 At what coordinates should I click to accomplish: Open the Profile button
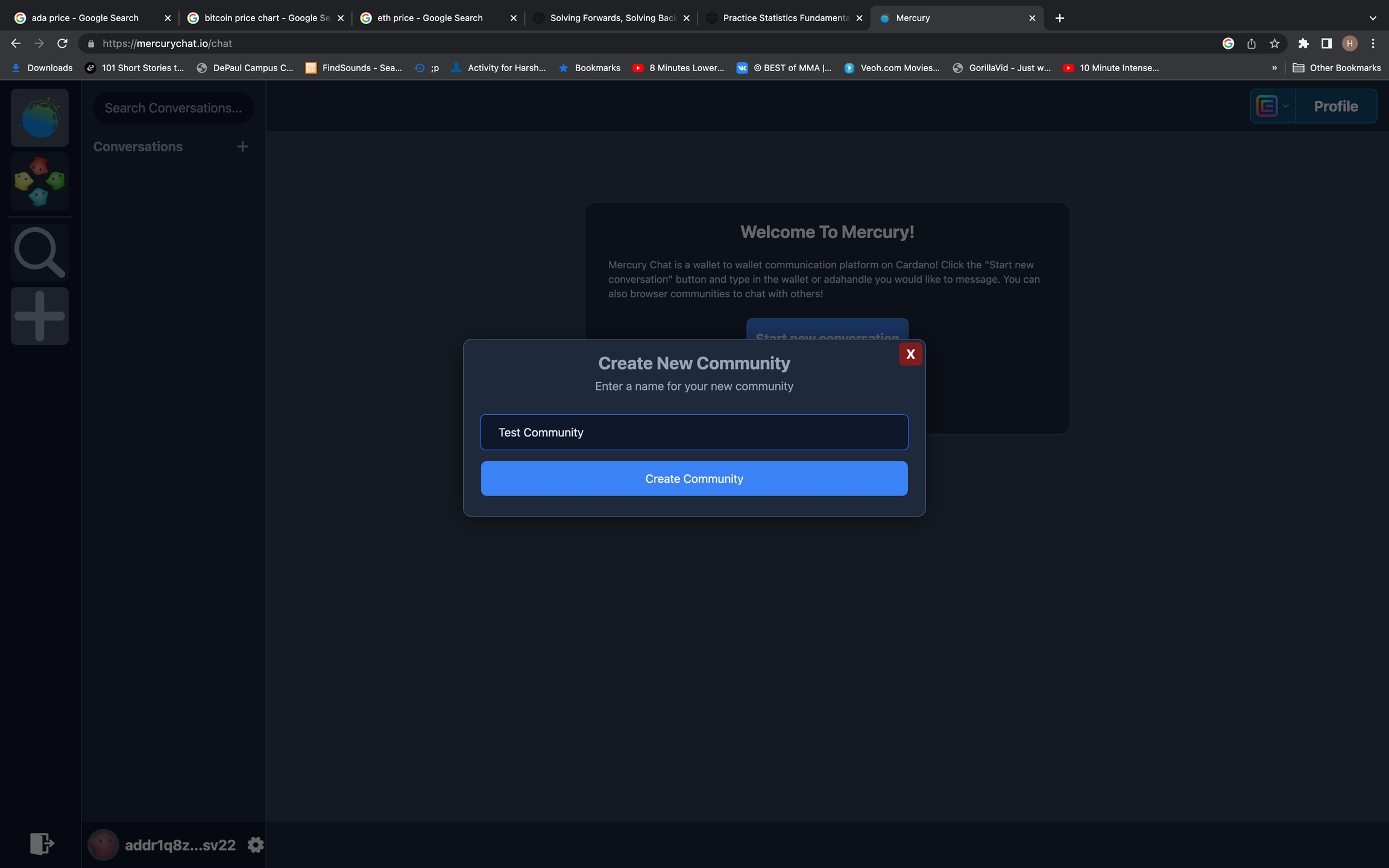[x=1335, y=106]
